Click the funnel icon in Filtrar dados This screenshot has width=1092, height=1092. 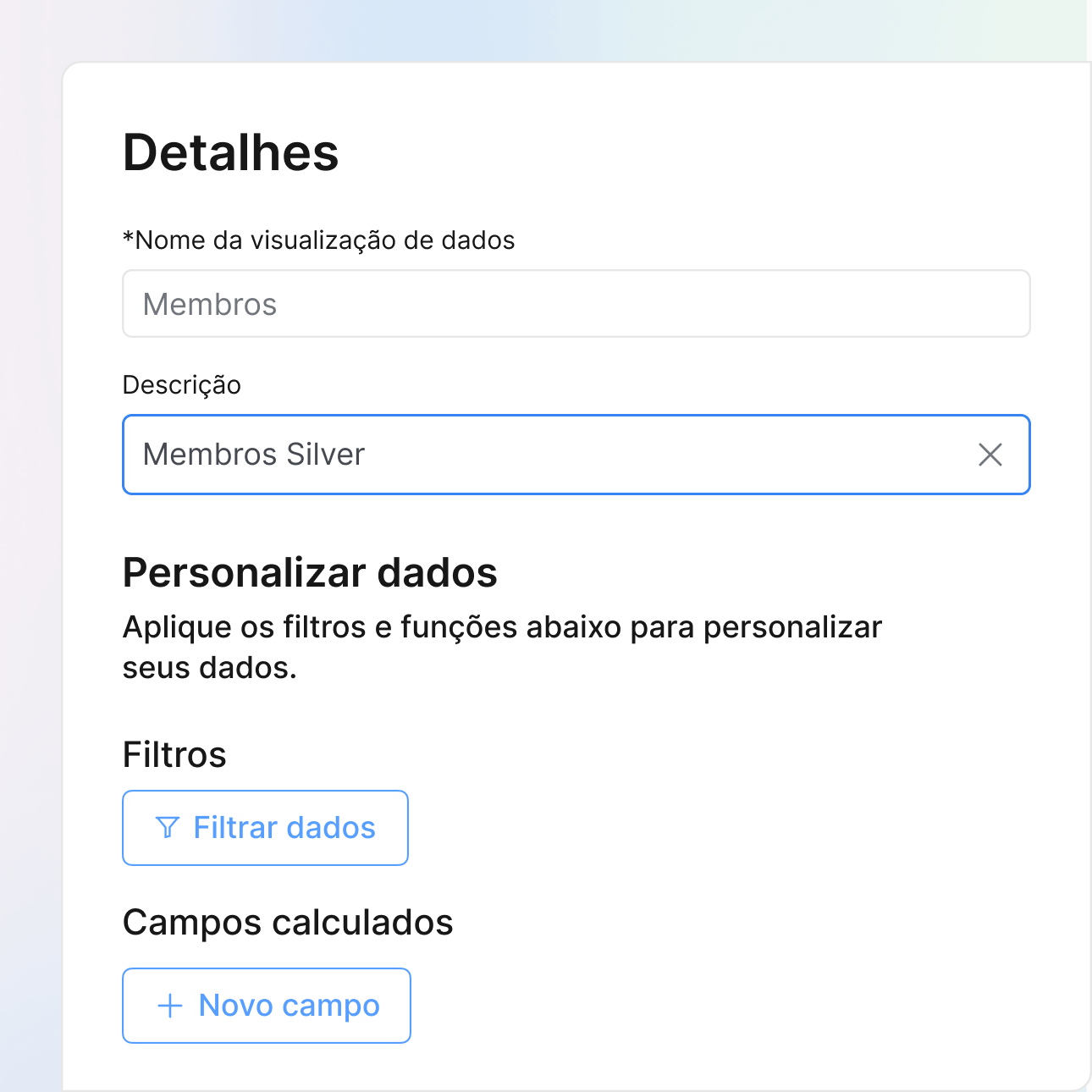[x=168, y=828]
